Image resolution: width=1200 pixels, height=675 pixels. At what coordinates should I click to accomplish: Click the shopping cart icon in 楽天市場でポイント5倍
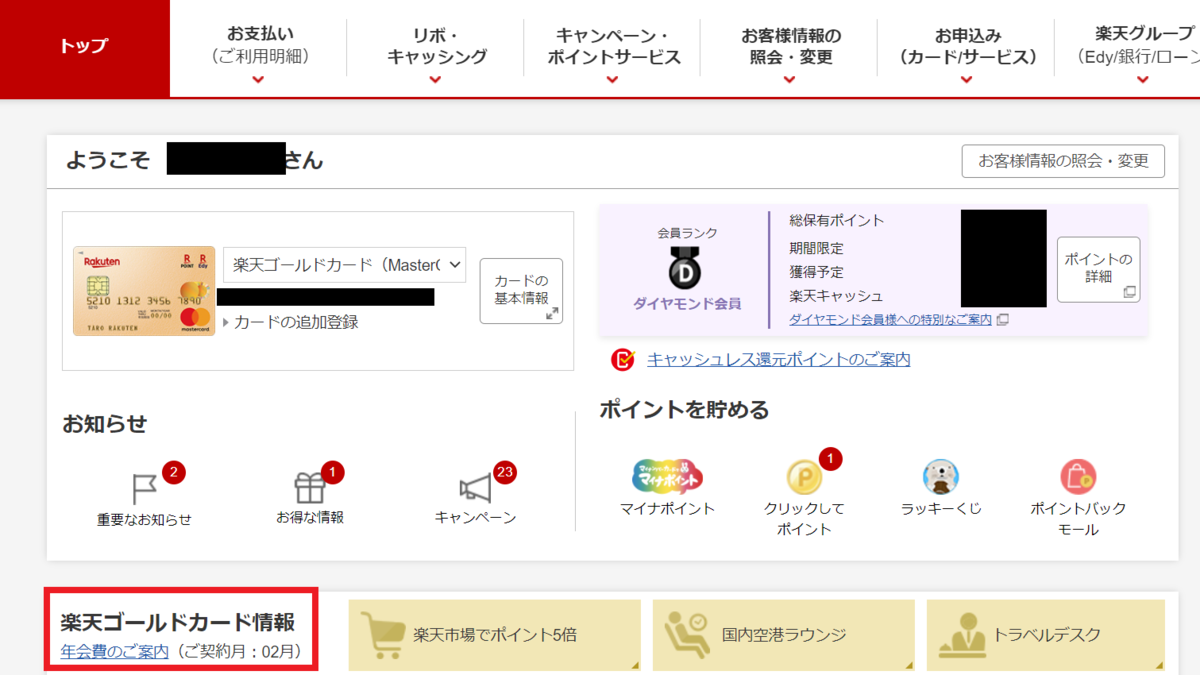point(383,634)
